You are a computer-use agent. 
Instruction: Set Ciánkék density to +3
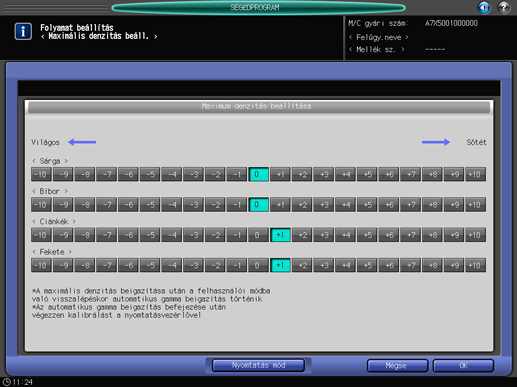pos(324,235)
